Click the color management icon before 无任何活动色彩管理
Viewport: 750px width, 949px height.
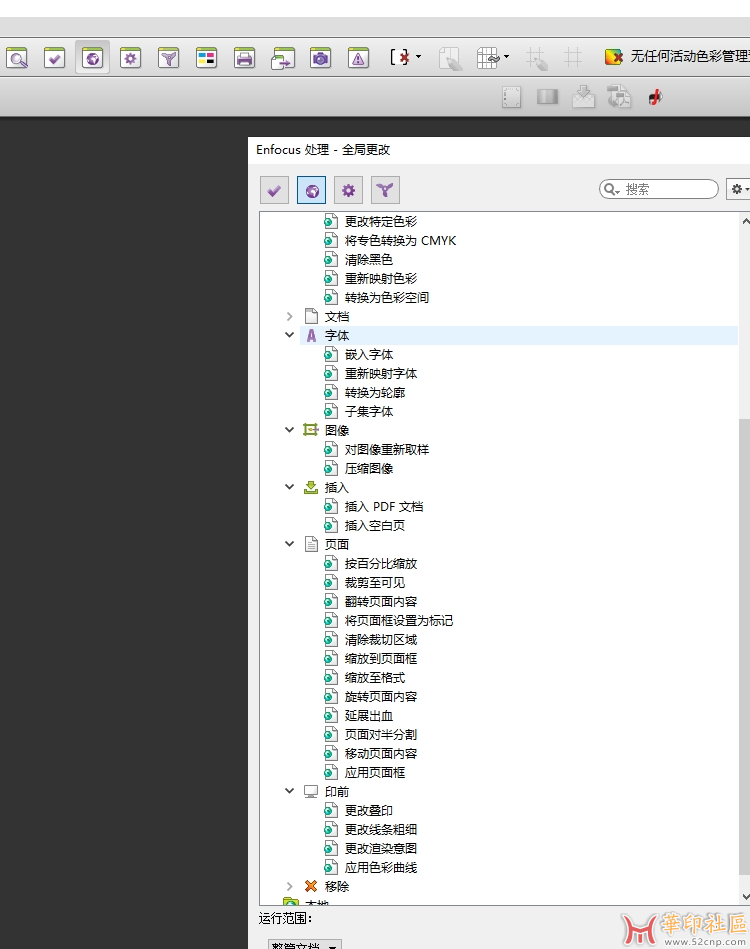coord(613,57)
